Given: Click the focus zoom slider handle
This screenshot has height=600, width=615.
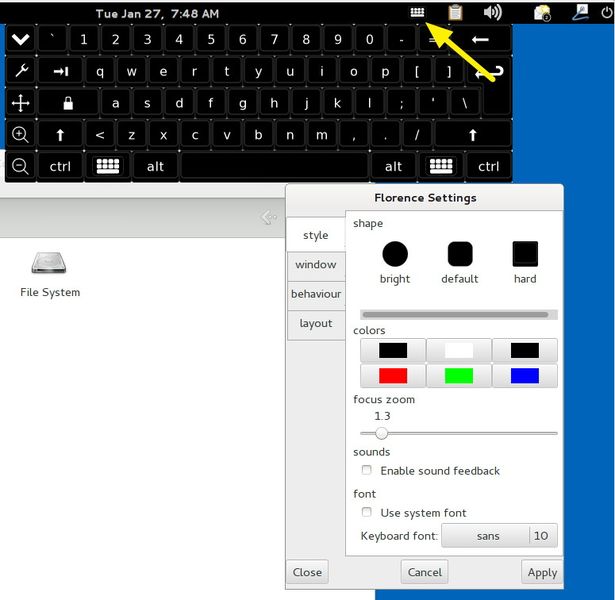Looking at the screenshot, I should click(x=381, y=433).
